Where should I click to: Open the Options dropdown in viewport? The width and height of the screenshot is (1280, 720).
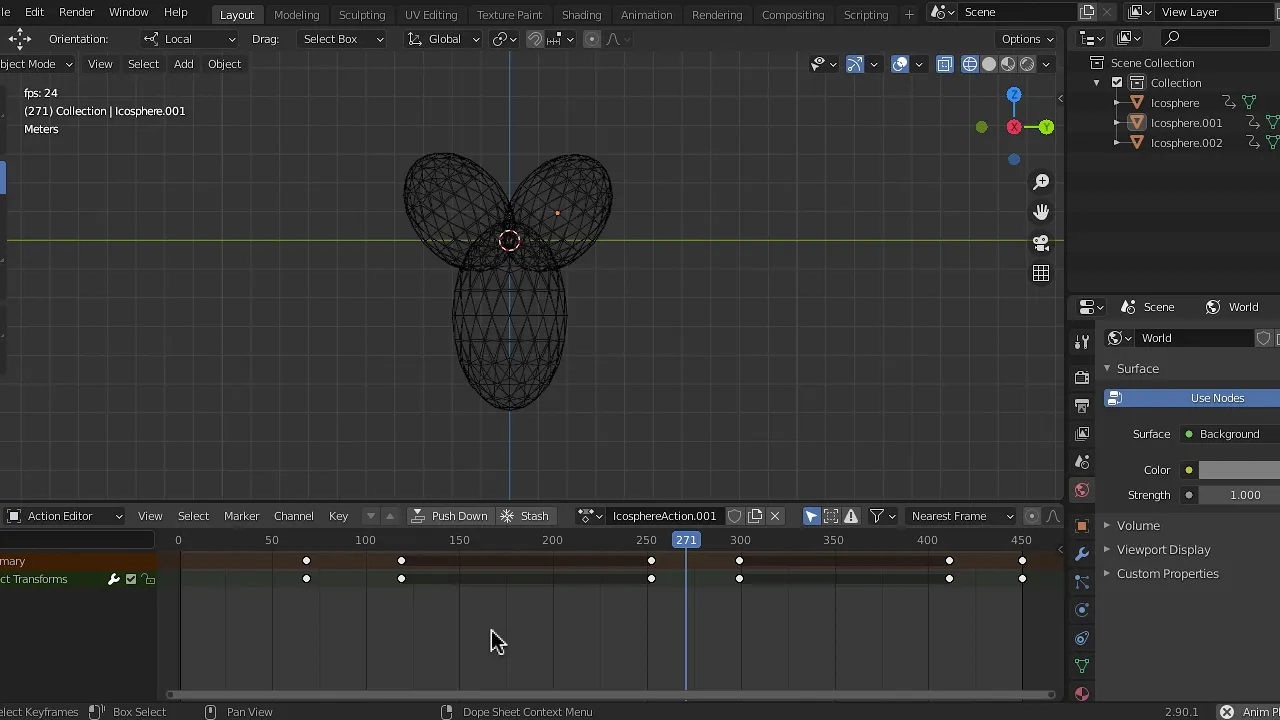click(x=1027, y=39)
